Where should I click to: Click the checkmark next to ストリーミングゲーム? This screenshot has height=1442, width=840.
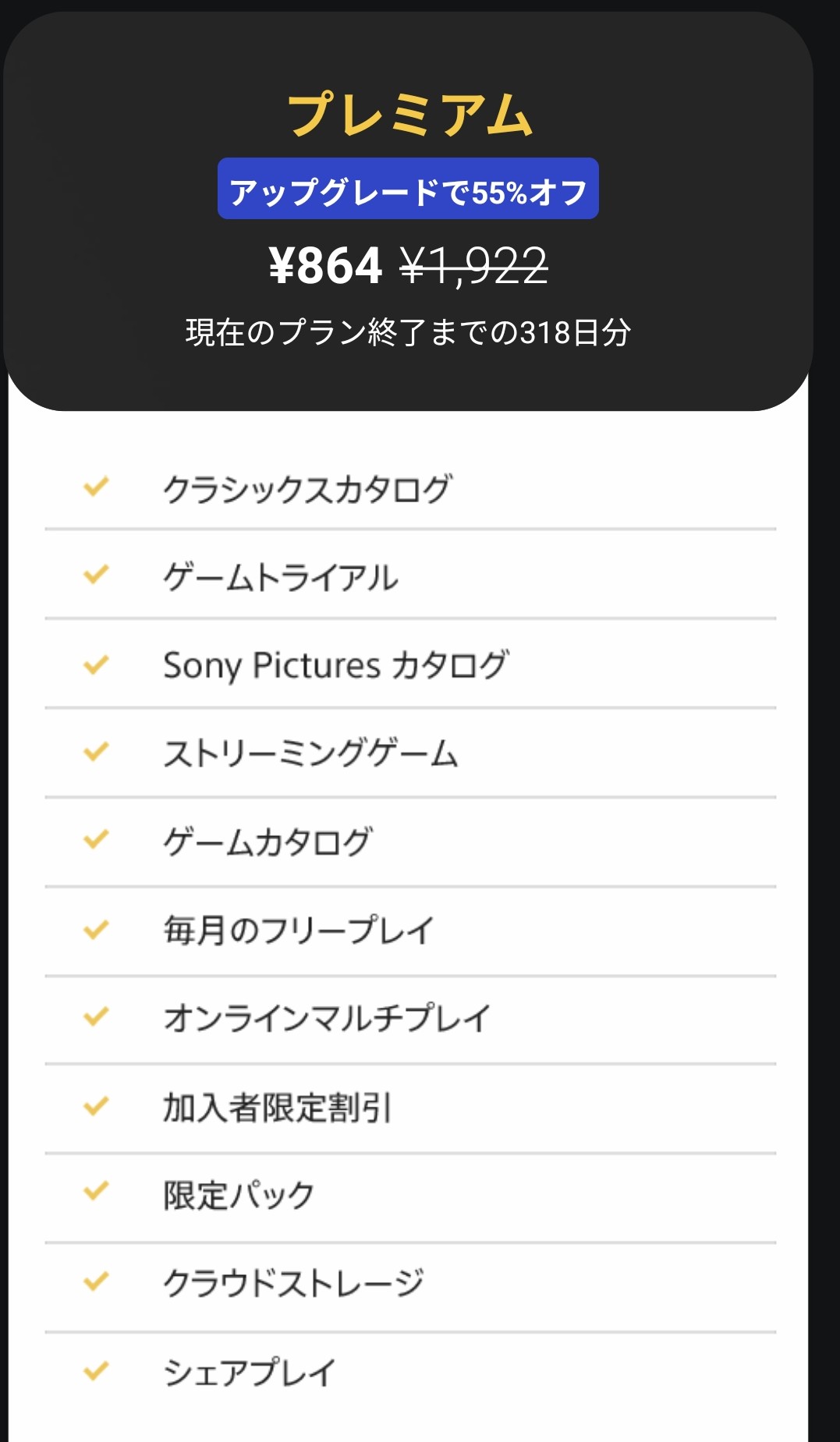coord(96,753)
